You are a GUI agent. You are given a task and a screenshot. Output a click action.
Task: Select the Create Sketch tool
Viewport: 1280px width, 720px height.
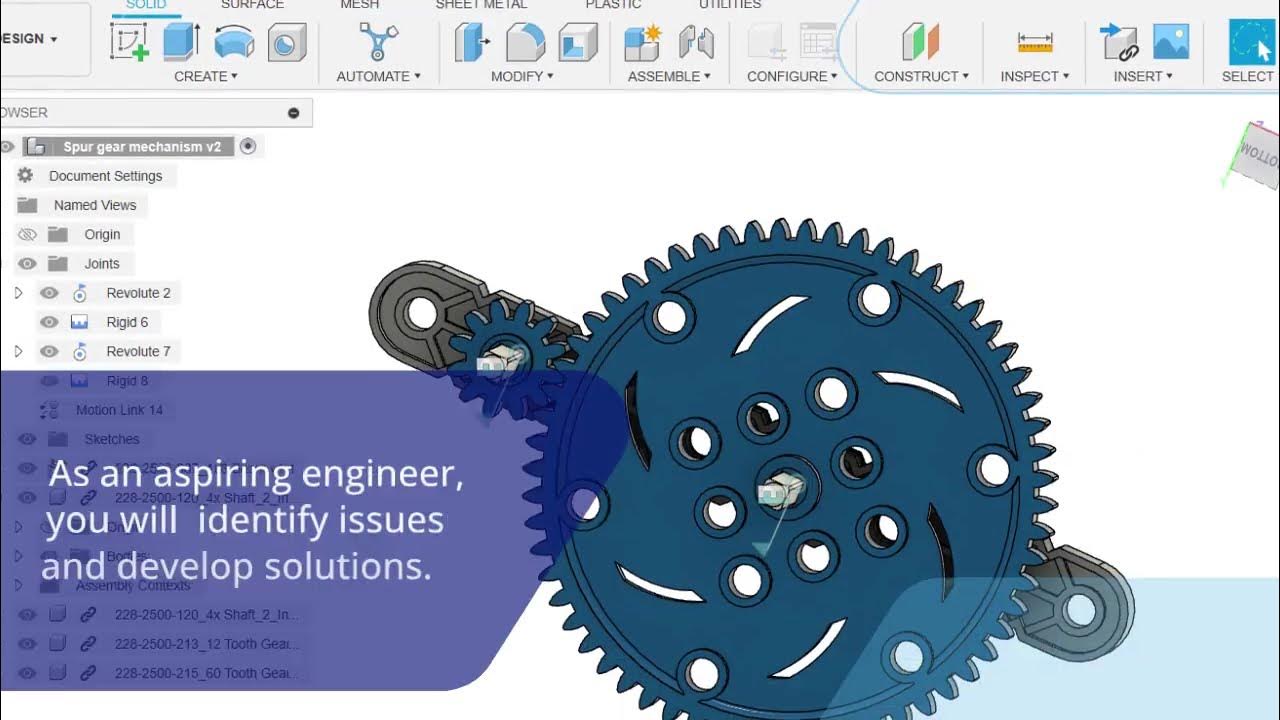tap(129, 43)
